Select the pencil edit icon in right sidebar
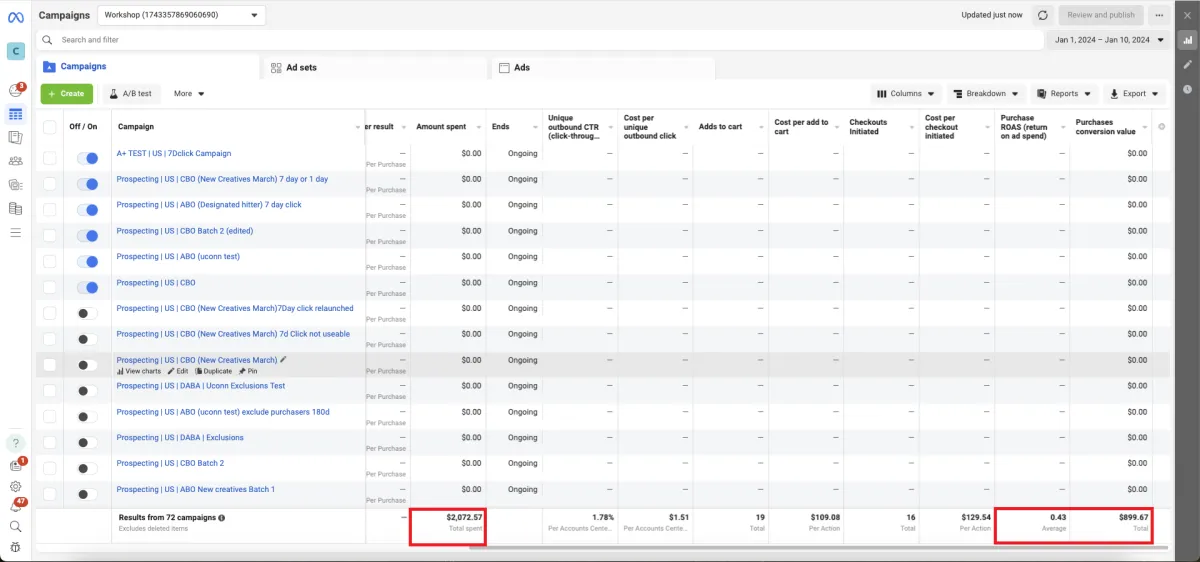The width and height of the screenshot is (1200, 562). [x=1188, y=65]
